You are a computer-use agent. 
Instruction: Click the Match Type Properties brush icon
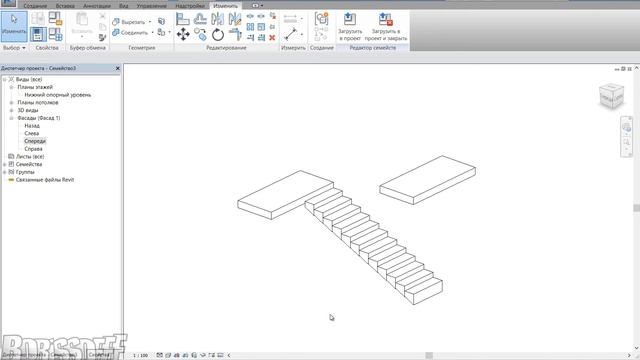[102, 38]
